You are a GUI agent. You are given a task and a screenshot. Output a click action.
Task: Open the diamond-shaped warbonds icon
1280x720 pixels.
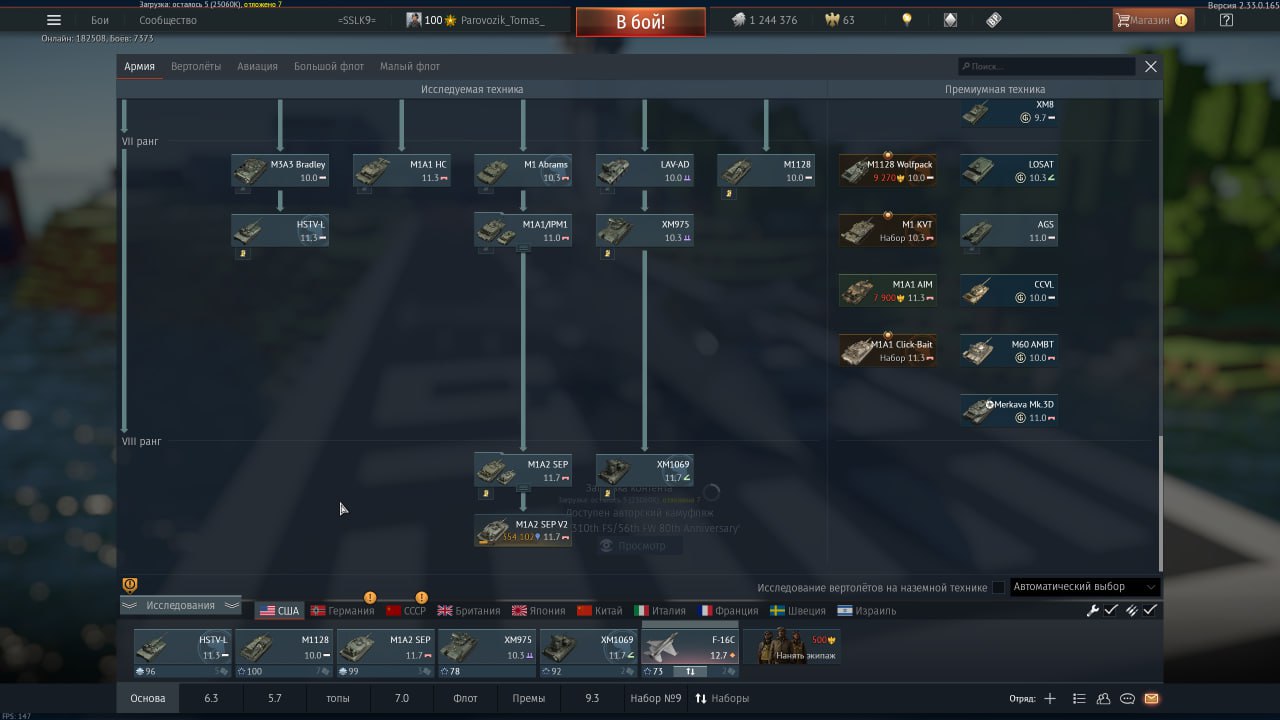click(950, 20)
